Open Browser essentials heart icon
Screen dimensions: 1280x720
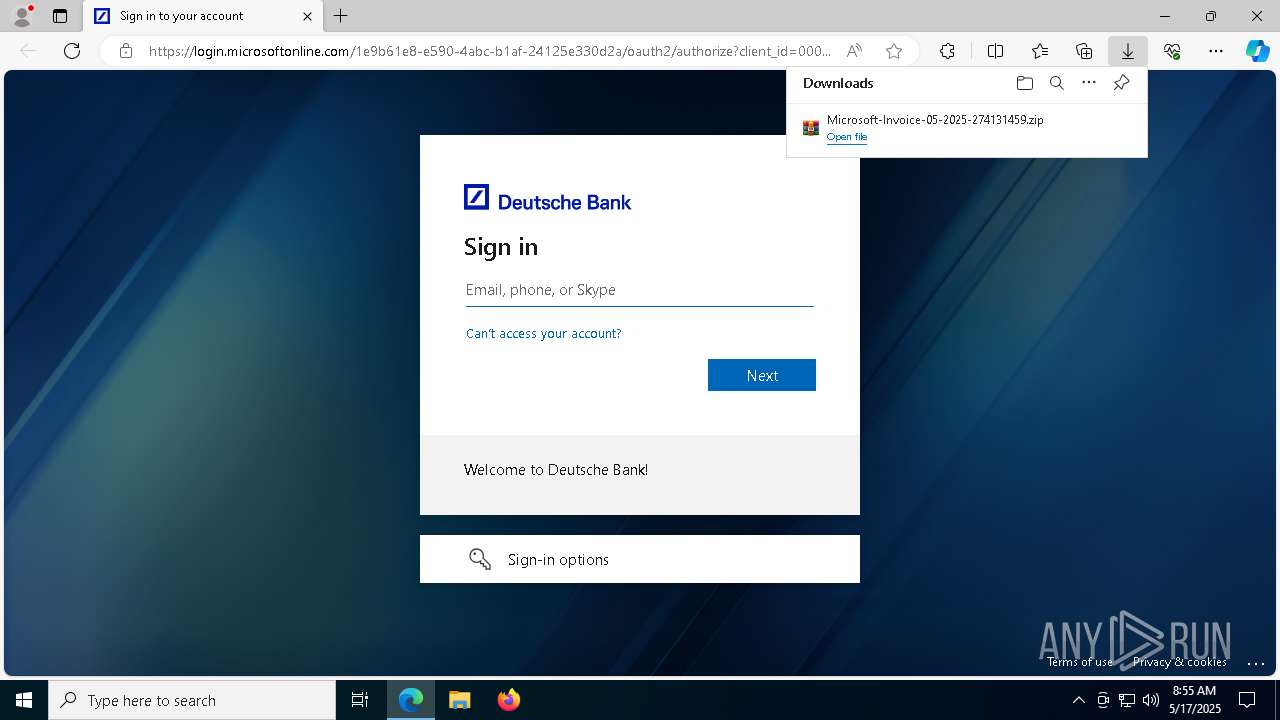click(x=1172, y=51)
